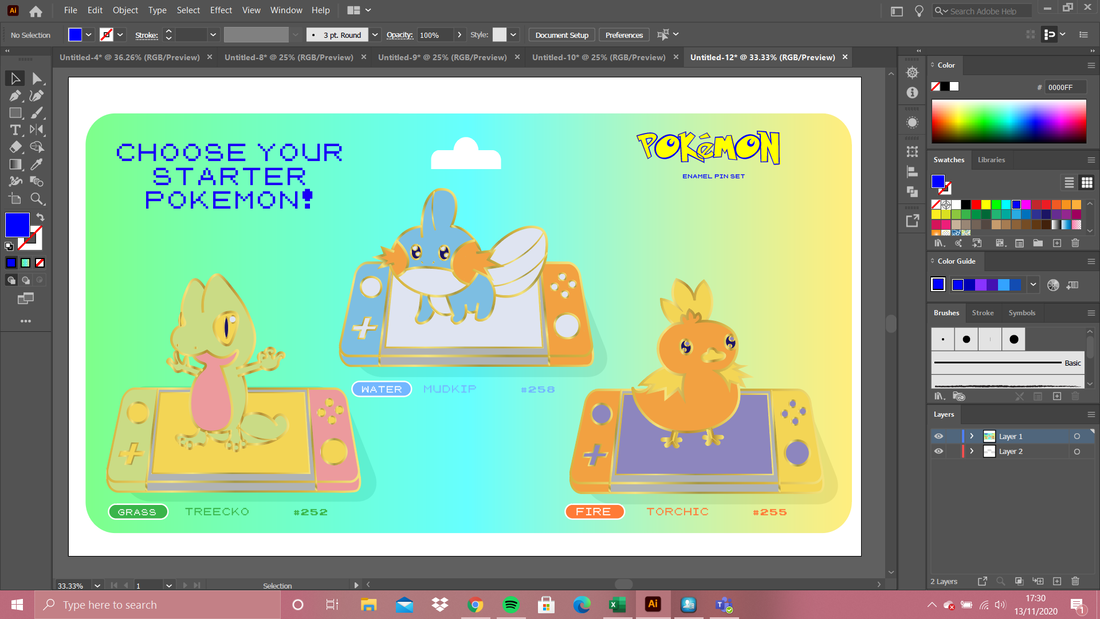Hide Layer 1 with eye icon
Image resolution: width=1100 pixels, height=619 pixels.
click(939, 437)
